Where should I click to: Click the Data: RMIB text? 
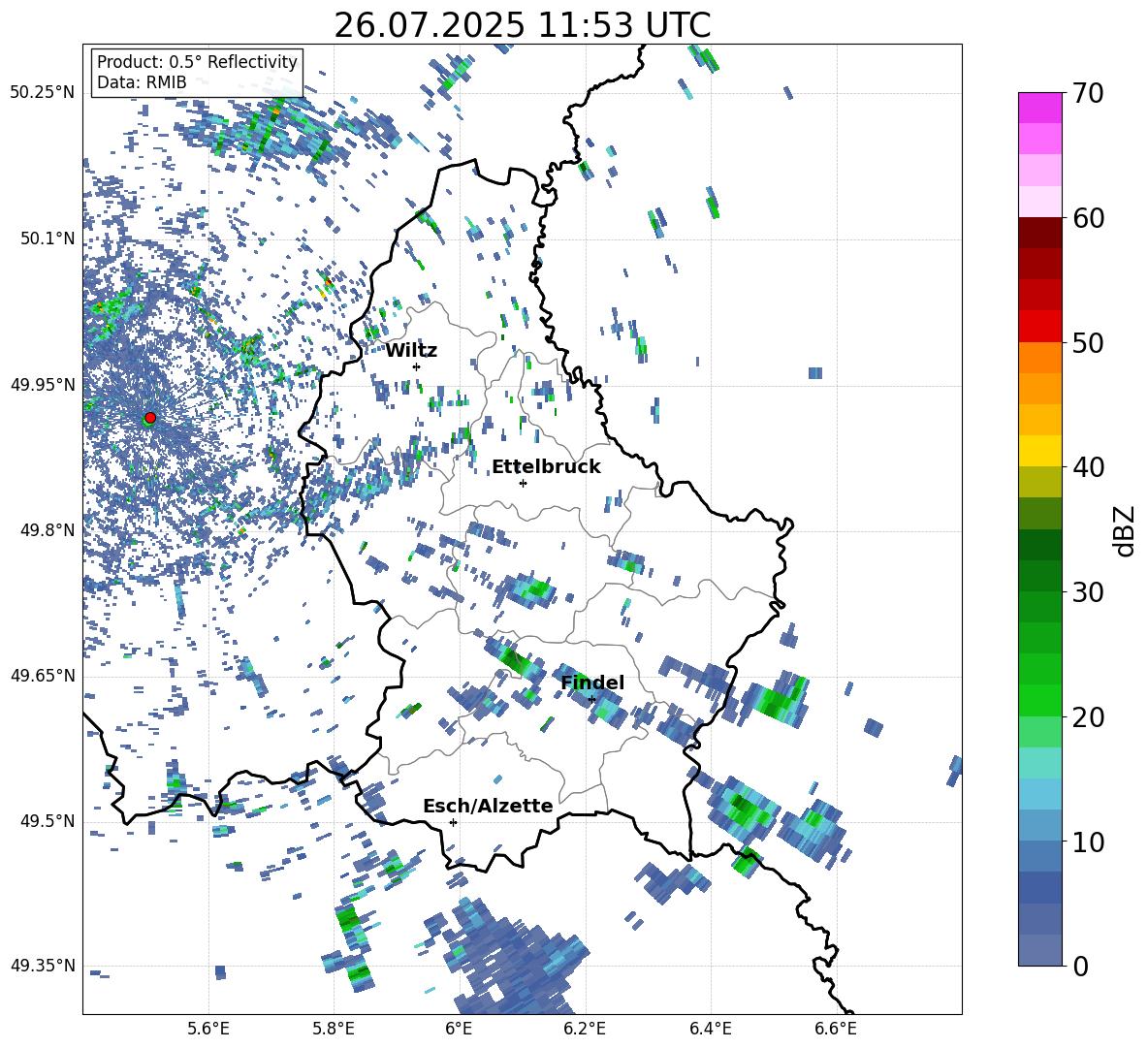[x=142, y=82]
